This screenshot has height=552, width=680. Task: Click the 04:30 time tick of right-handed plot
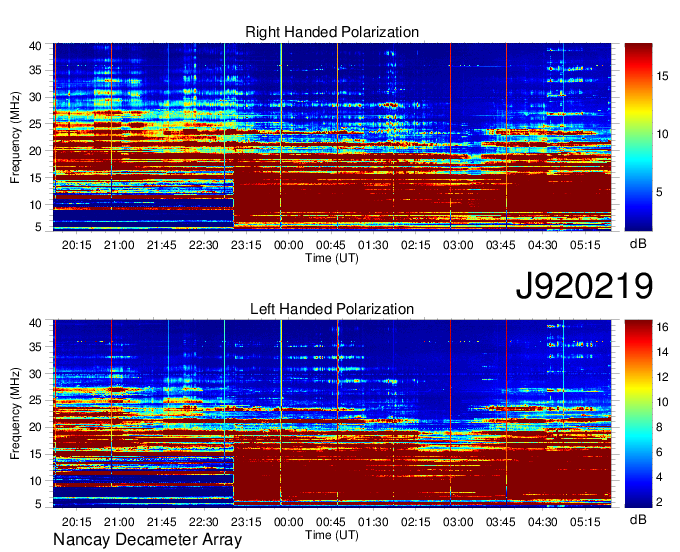[x=543, y=245]
